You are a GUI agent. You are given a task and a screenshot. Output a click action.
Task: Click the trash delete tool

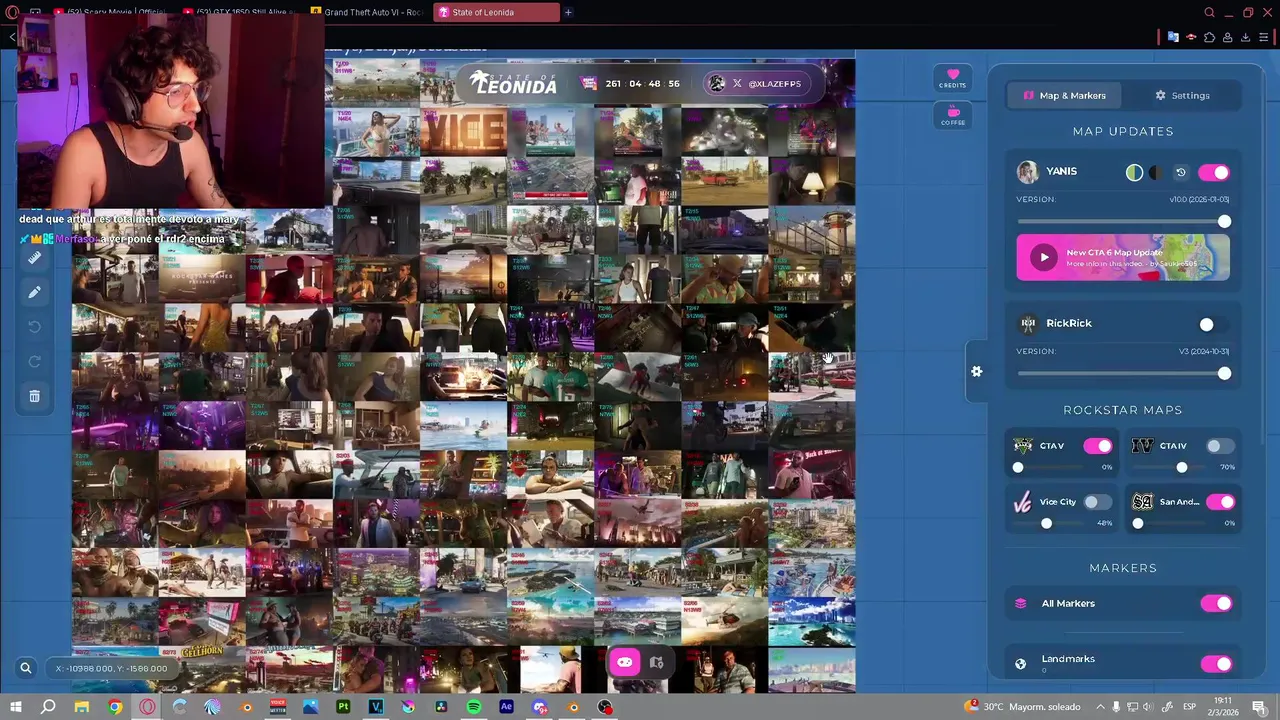(x=34, y=396)
